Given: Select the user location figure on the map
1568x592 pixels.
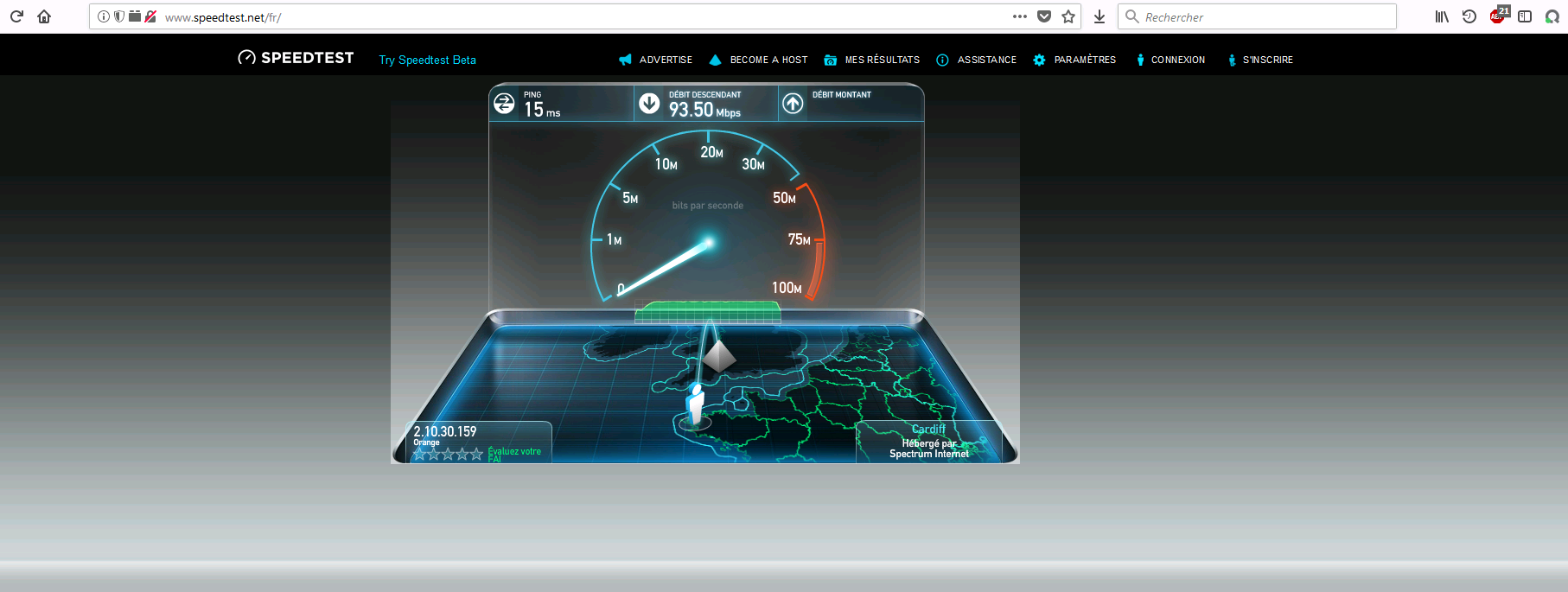Looking at the screenshot, I should tap(695, 405).
